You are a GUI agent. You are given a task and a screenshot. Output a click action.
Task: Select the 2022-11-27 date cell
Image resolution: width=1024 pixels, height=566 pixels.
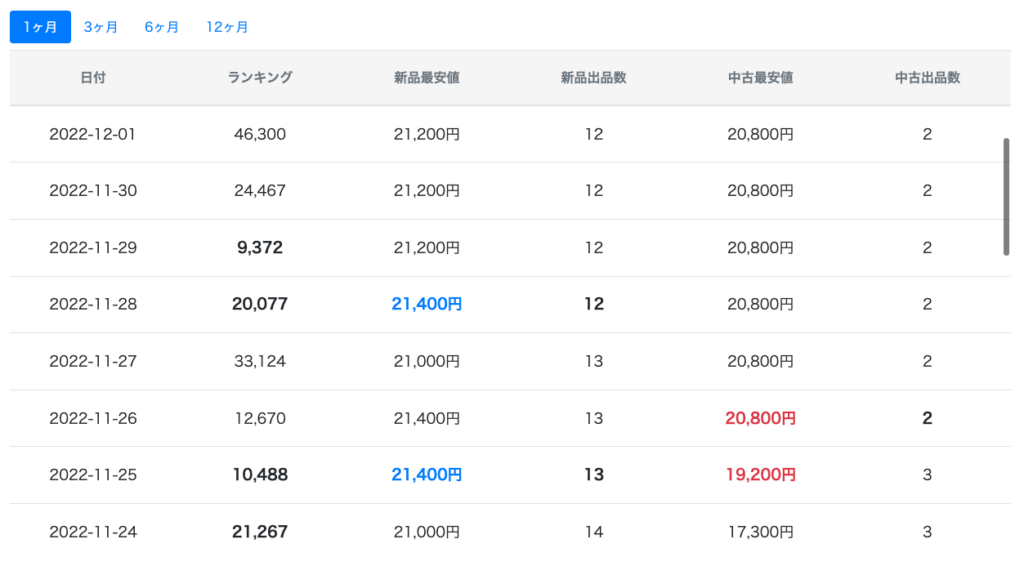point(93,361)
